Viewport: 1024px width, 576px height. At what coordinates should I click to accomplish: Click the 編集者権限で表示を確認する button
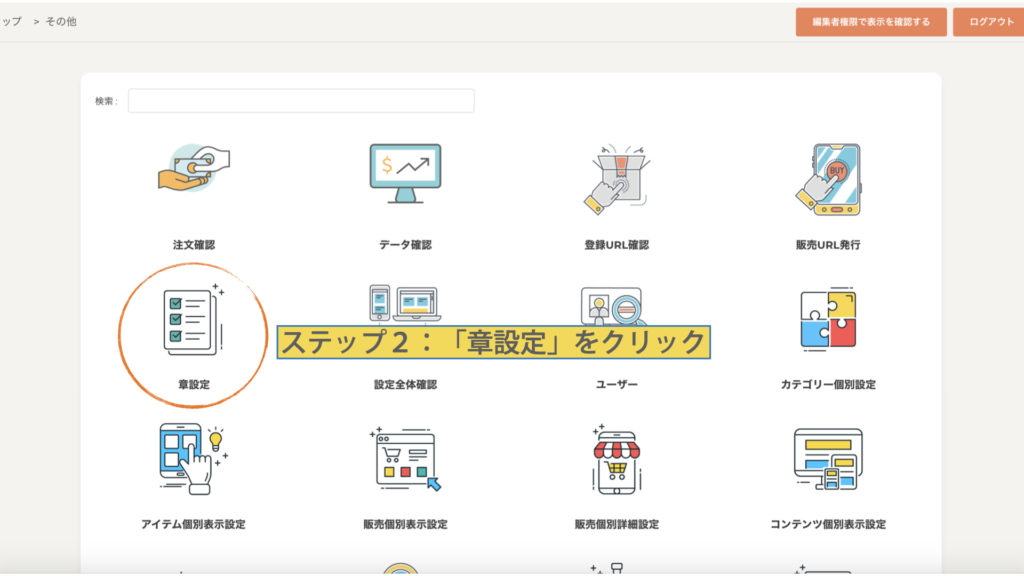click(870, 22)
